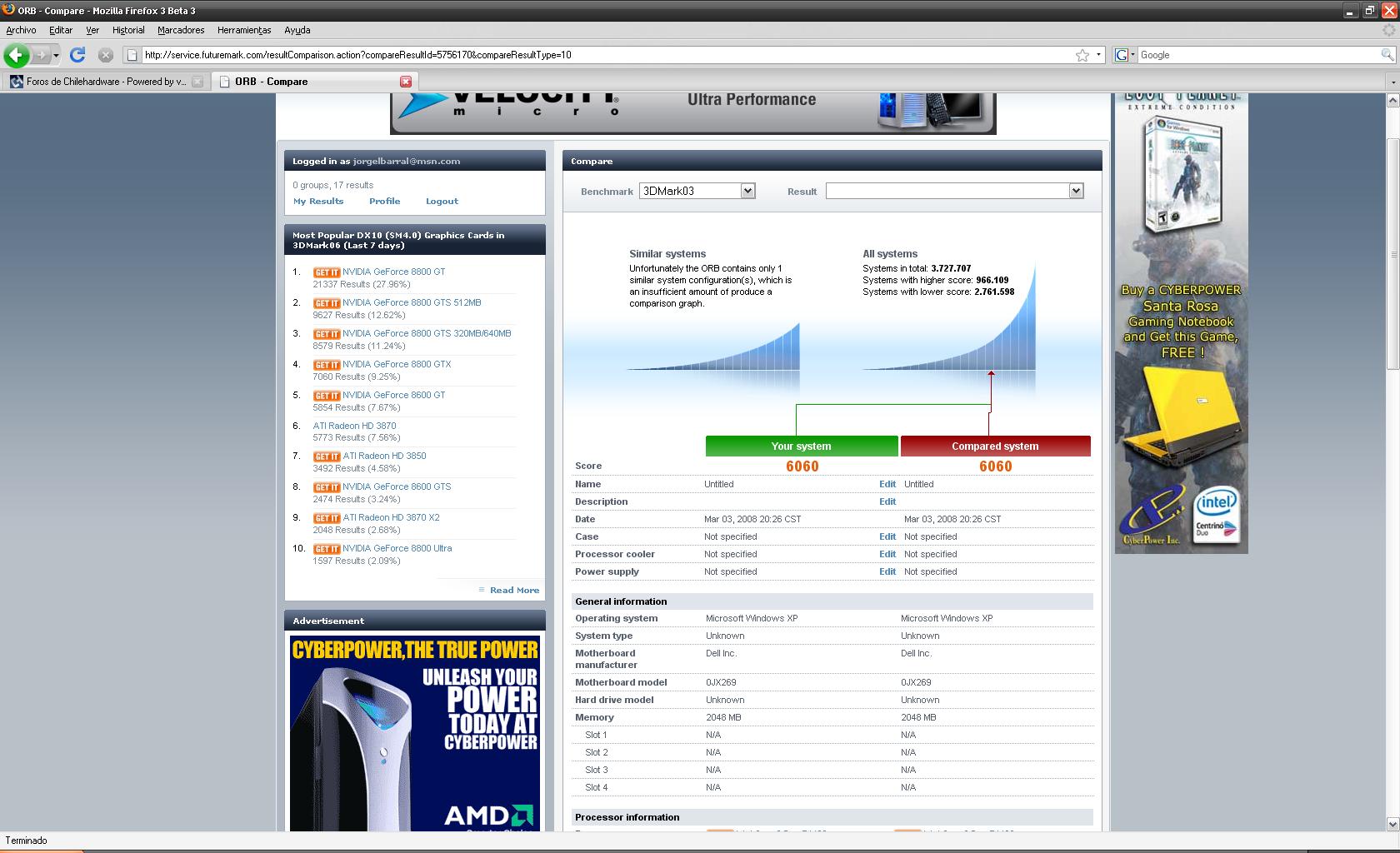
Task: Click GET IT badge for GeForce 8800 Ultra
Action: click(x=327, y=549)
